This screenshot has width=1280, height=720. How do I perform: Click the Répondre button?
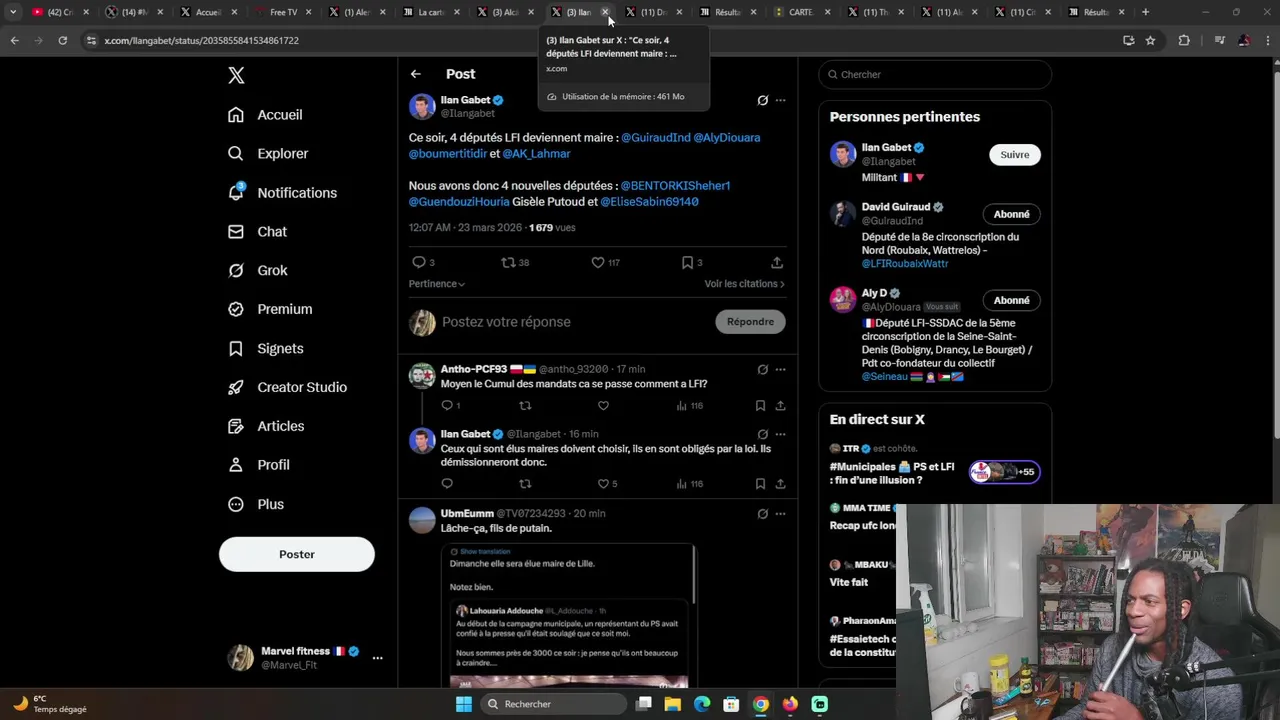[750, 322]
